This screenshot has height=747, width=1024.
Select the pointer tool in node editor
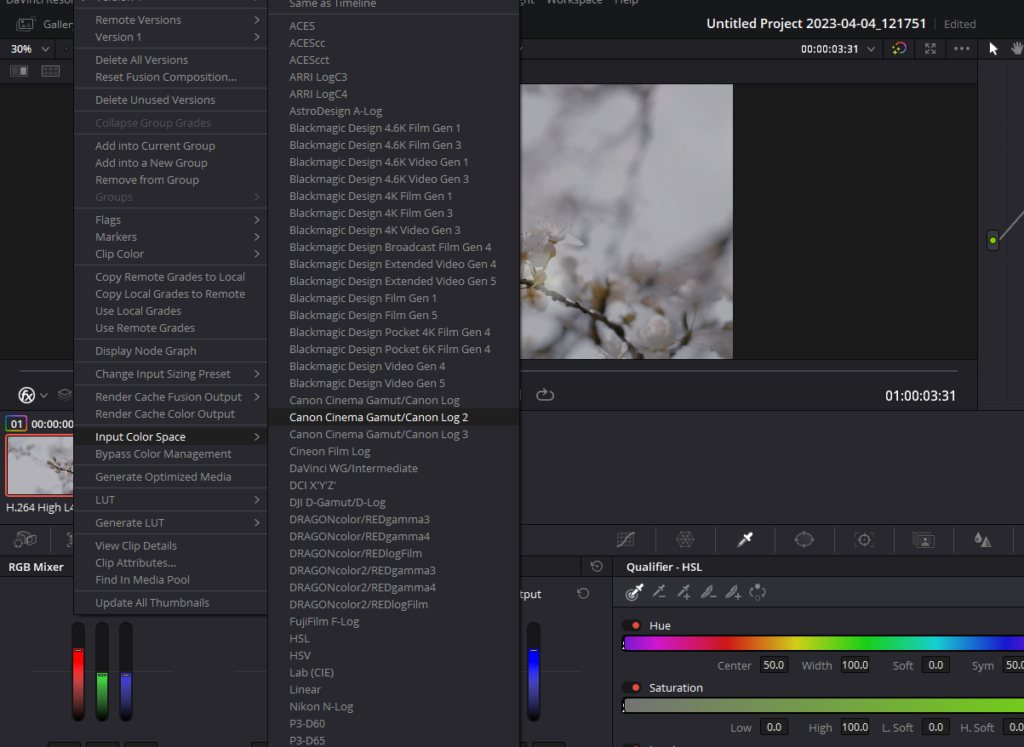(993, 49)
